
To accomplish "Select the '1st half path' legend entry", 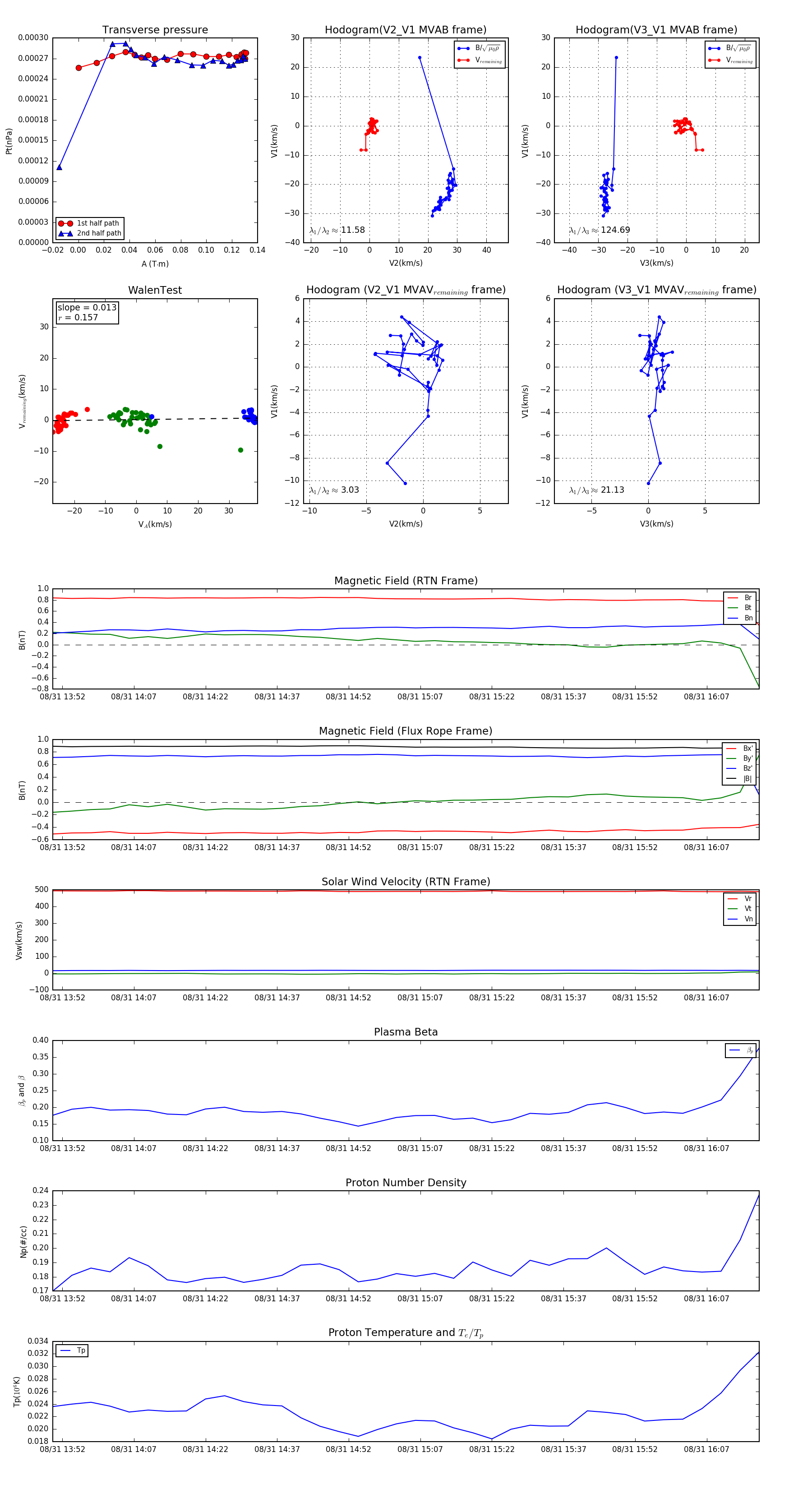I will tap(90, 223).
